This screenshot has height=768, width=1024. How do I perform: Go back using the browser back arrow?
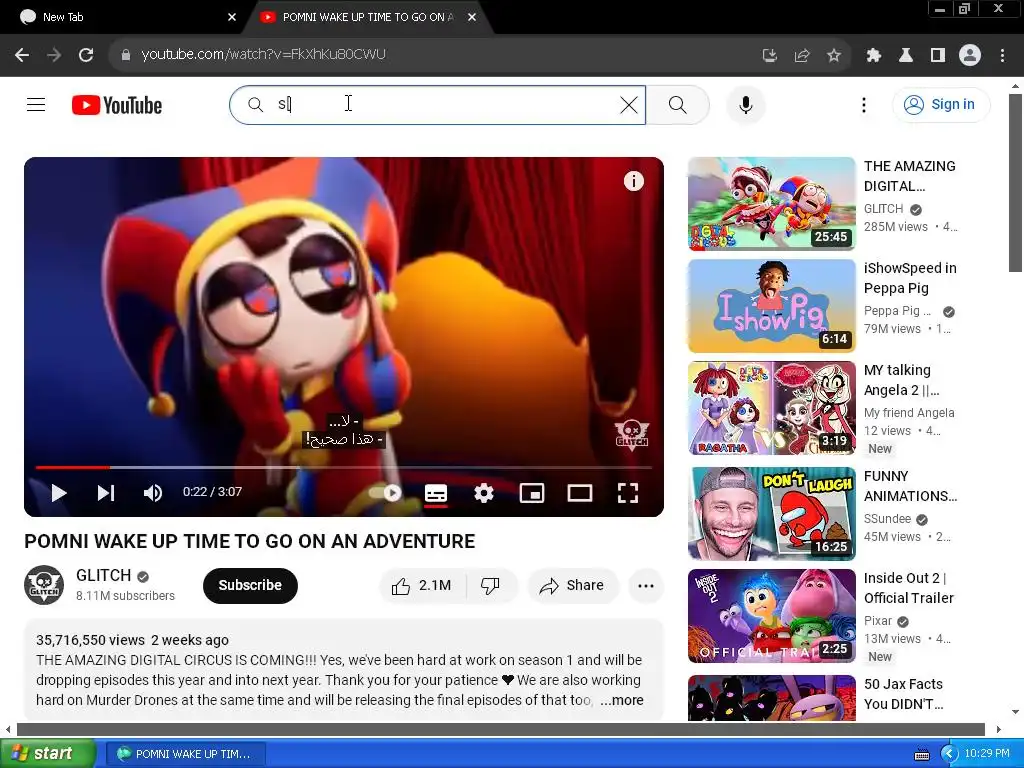coord(22,56)
